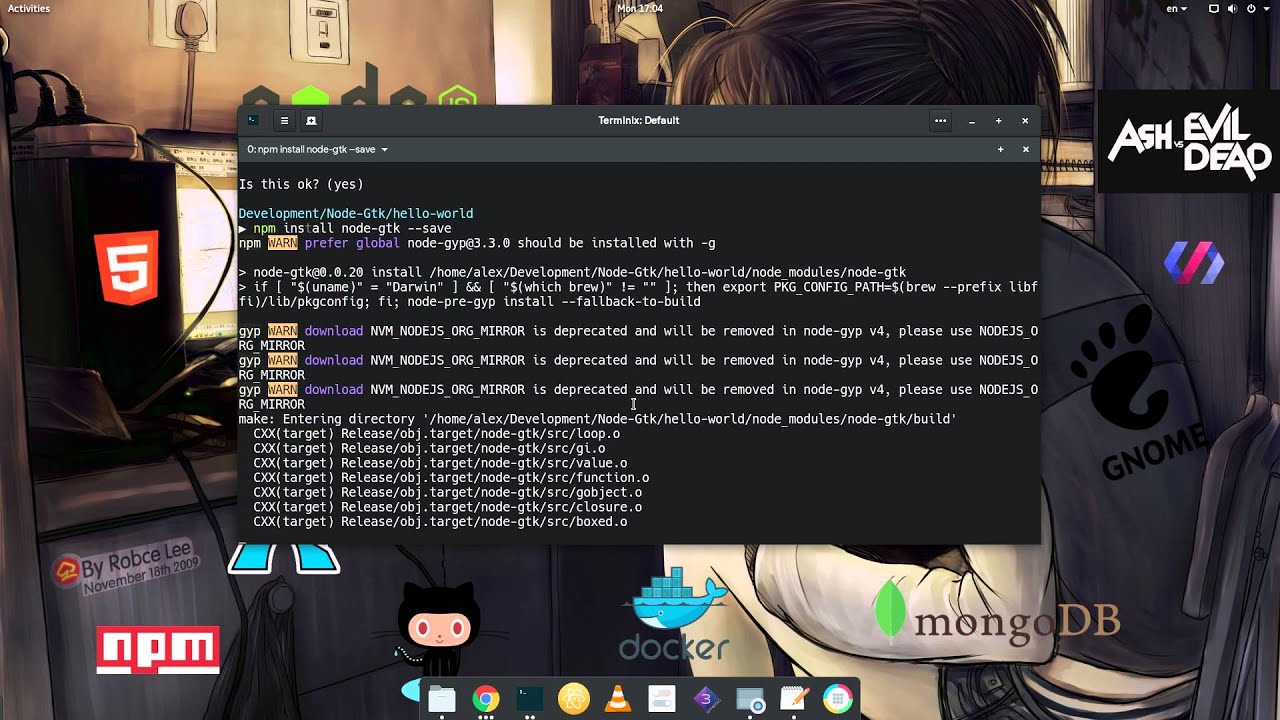Click the 'node-gtk/src/gobject.o' output line
The height and width of the screenshot is (720, 1280).
click(x=448, y=492)
